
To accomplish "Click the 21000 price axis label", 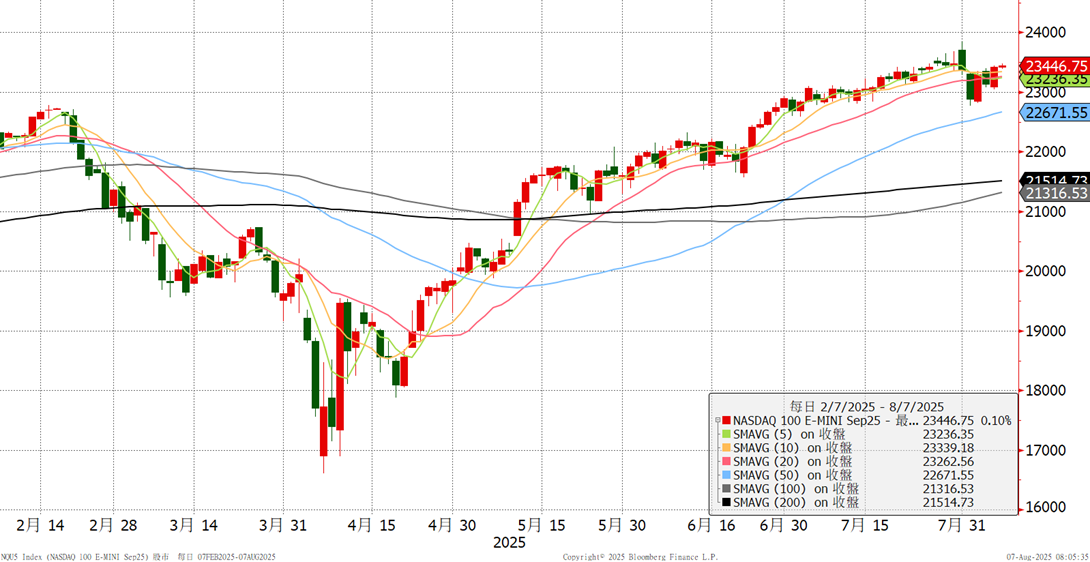I will click(x=1047, y=211).
